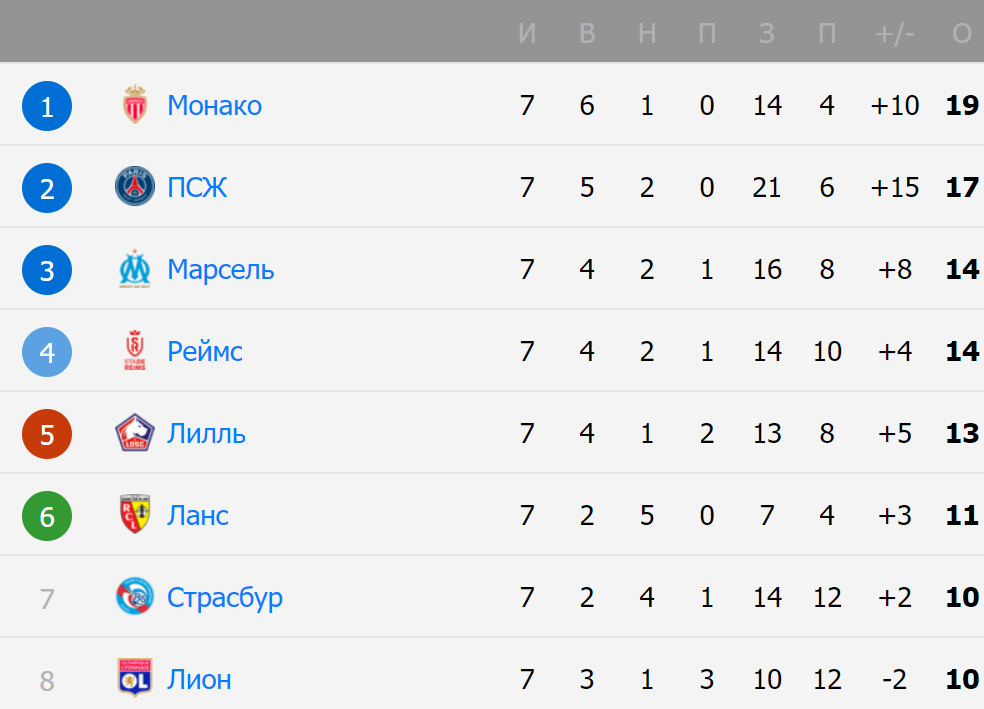This screenshot has width=984, height=709.
Task: Select the Lille LOSC logo
Action: pos(135,433)
